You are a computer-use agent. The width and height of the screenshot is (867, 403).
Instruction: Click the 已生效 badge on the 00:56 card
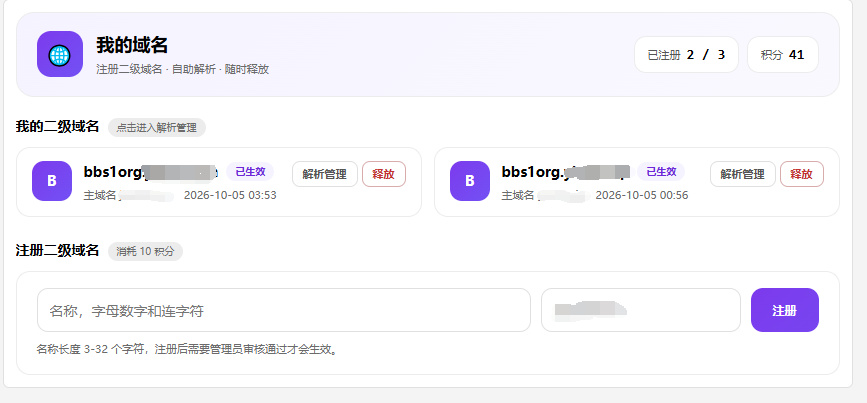click(661, 171)
